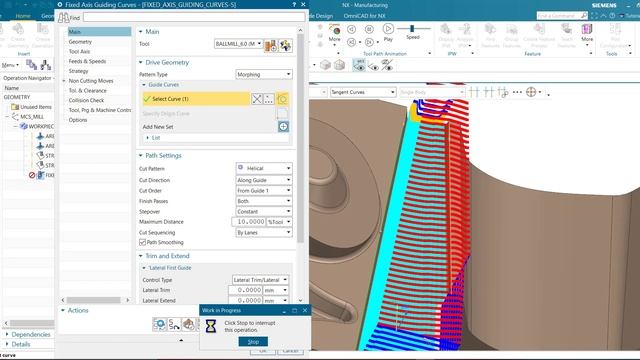The height and width of the screenshot is (360, 640).
Task: Click the Play animation button
Action: pos(388,29)
